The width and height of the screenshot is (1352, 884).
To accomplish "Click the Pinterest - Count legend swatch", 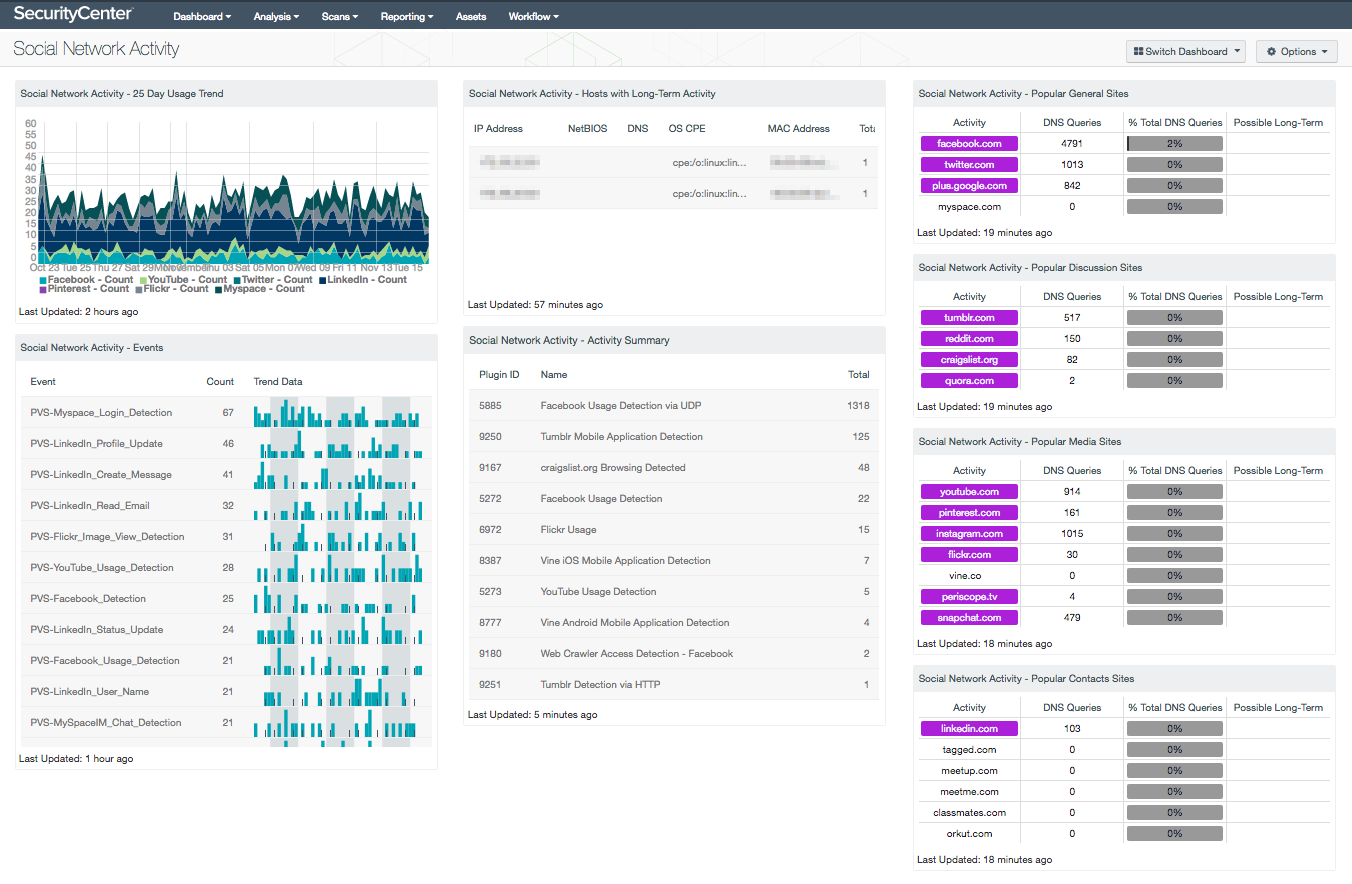I will [43, 290].
